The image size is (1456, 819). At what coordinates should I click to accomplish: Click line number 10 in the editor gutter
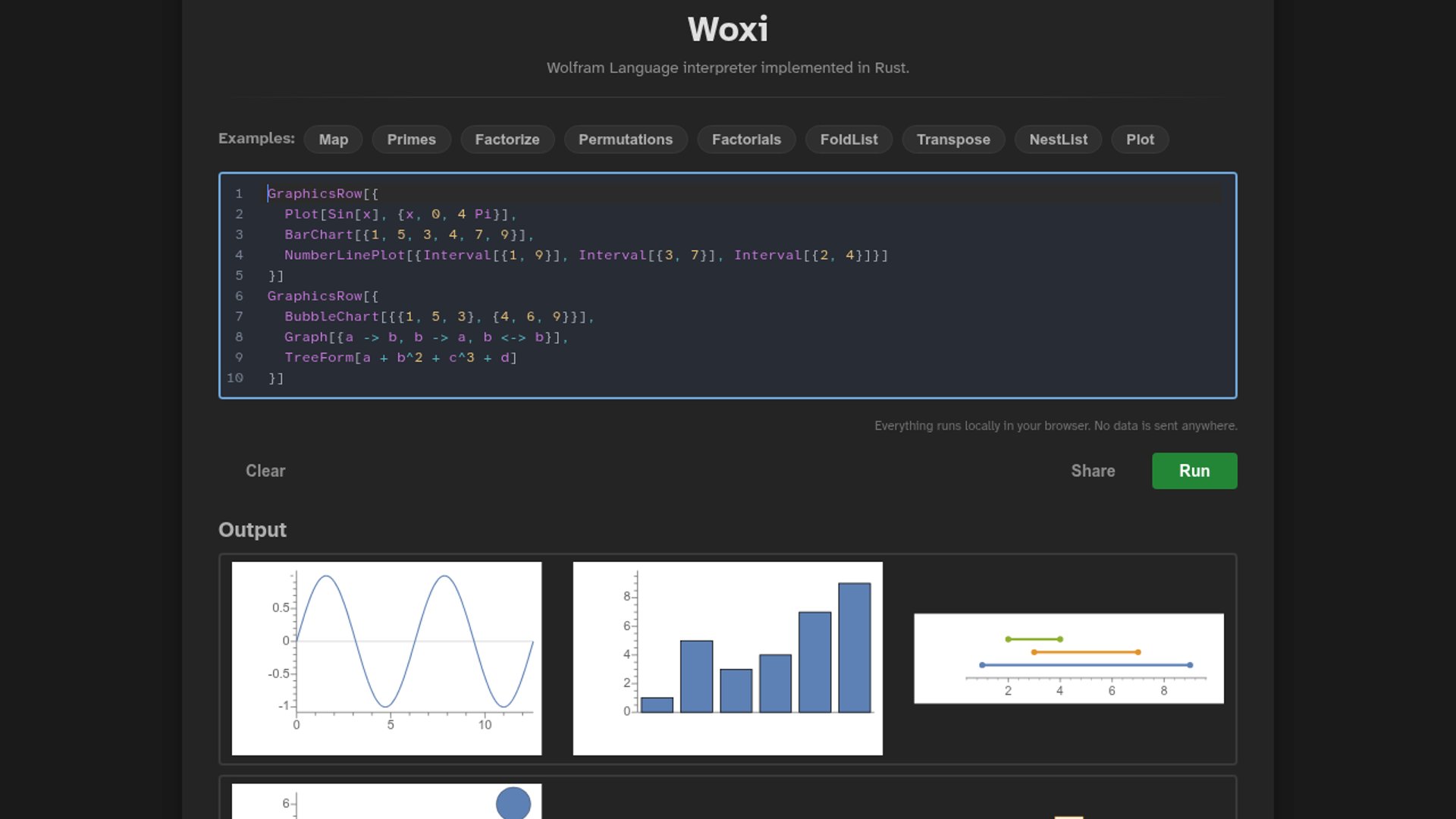tap(235, 378)
